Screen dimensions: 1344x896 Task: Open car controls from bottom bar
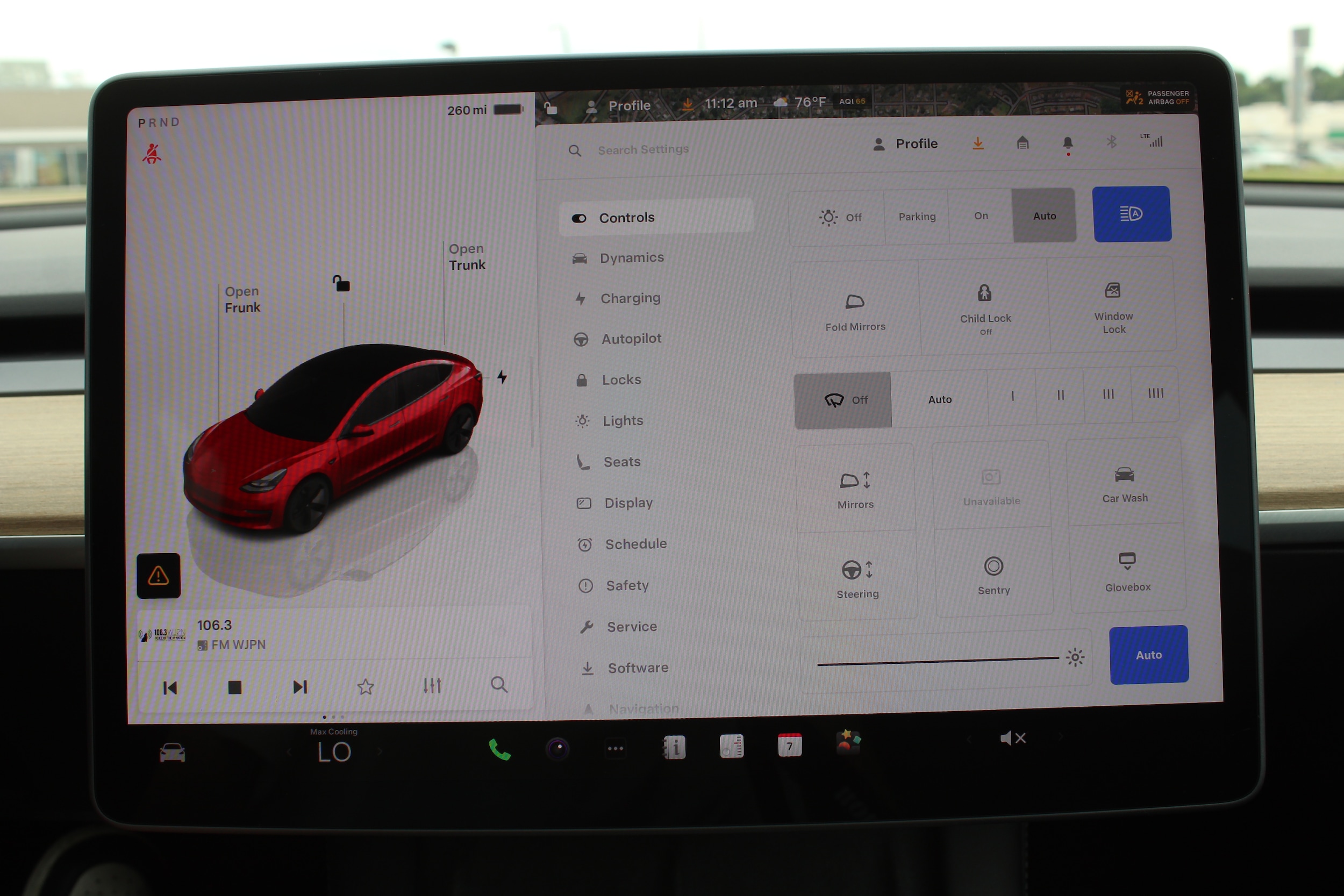[172, 752]
